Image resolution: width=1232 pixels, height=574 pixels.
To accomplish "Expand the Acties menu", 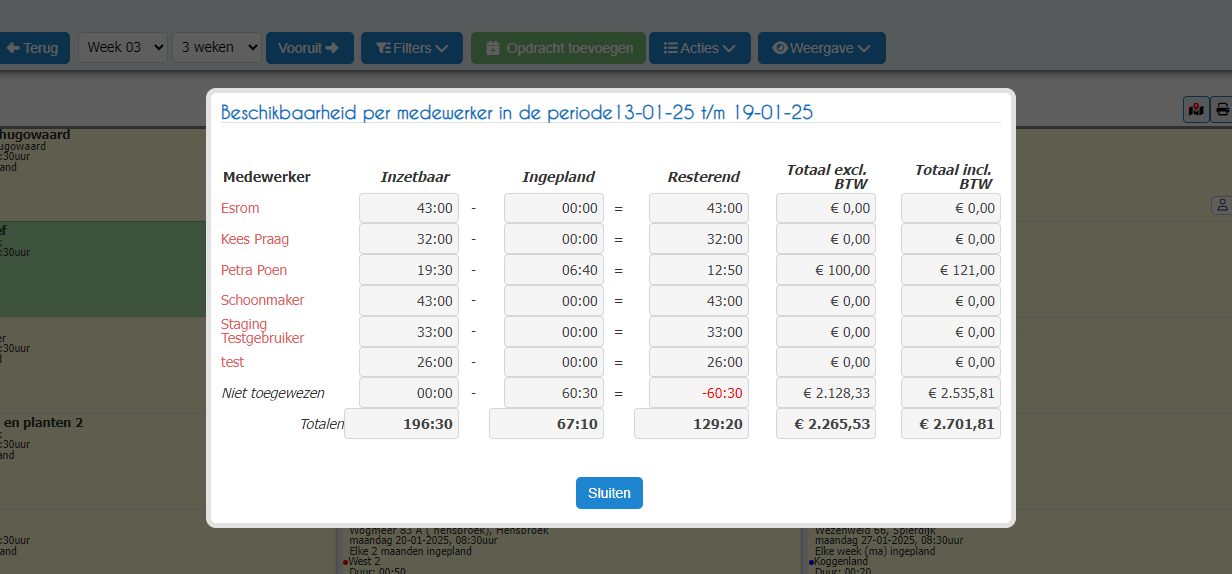I will point(700,48).
